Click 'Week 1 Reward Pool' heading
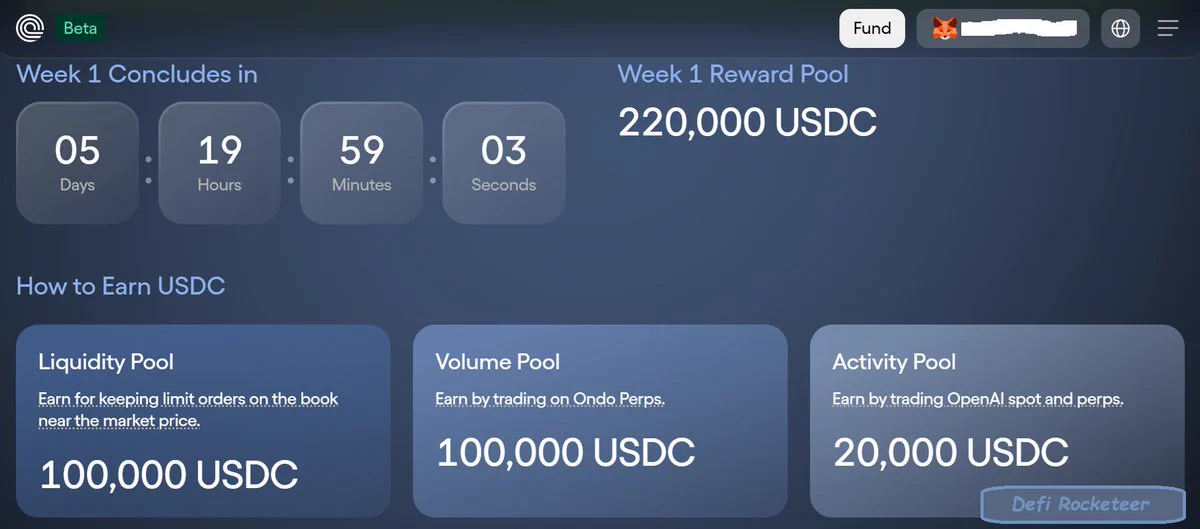The width and height of the screenshot is (1200, 529). pyautogui.click(x=733, y=74)
